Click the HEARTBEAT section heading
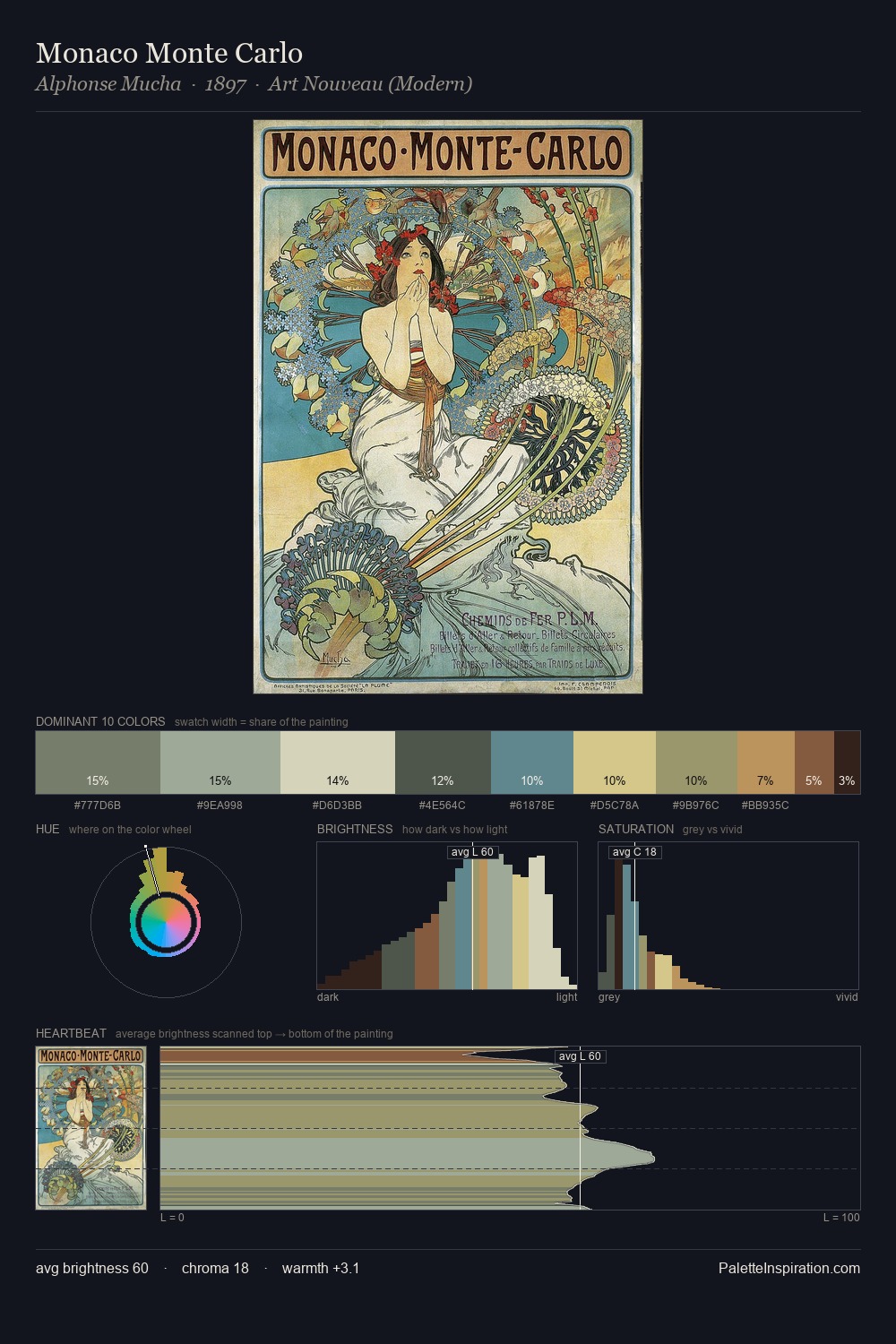Screen dimensions: 896x1344 (71, 1033)
